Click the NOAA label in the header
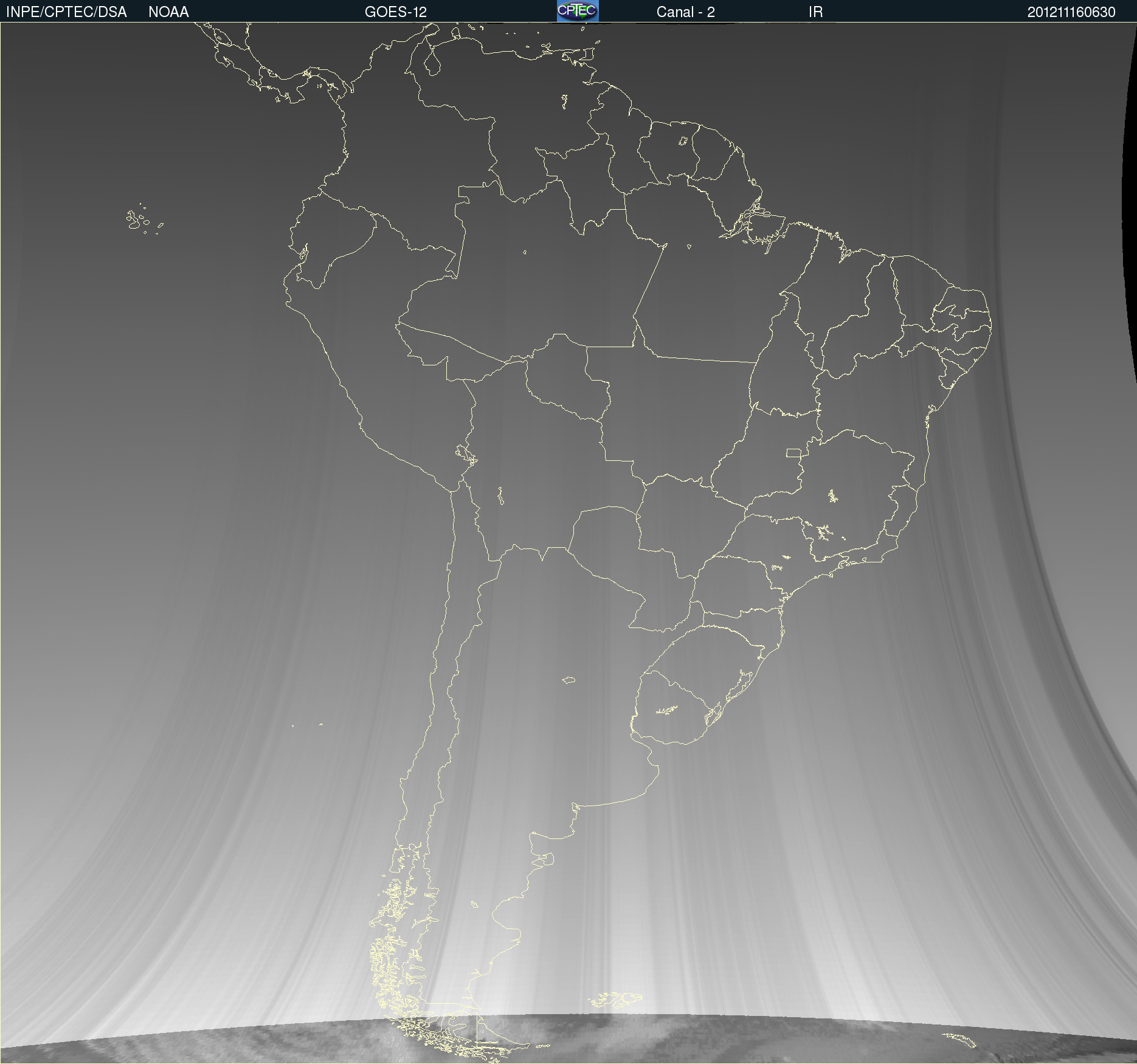The width and height of the screenshot is (1137, 1064). [x=168, y=12]
